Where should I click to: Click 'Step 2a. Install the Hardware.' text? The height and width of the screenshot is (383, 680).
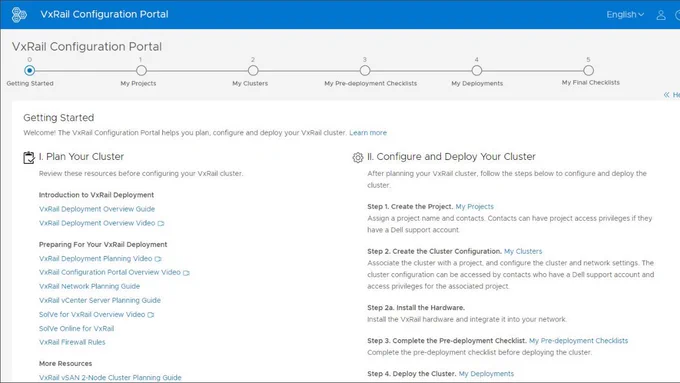click(x=416, y=308)
